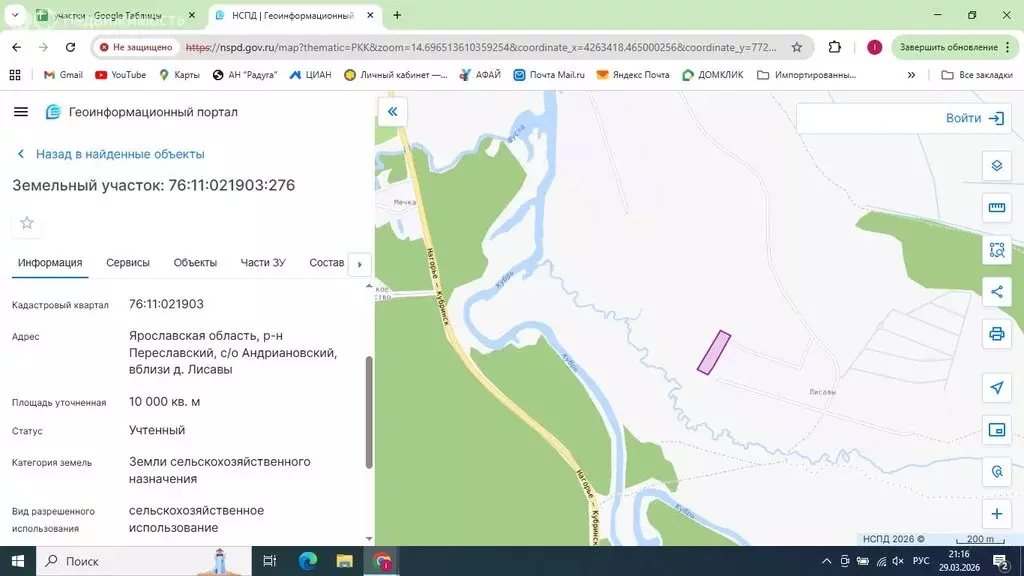Print the map view
Image resolution: width=1024 pixels, height=576 pixels.
point(996,334)
